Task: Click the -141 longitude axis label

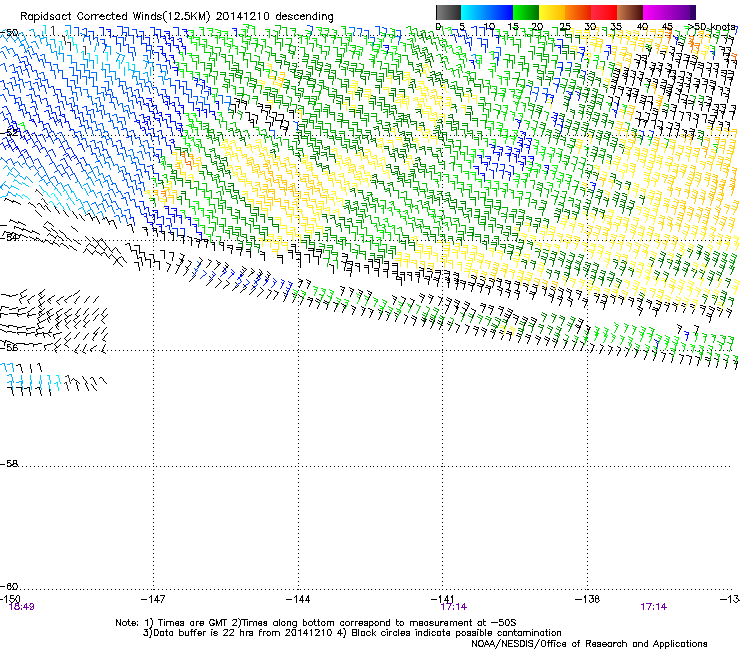Action: pos(442,599)
